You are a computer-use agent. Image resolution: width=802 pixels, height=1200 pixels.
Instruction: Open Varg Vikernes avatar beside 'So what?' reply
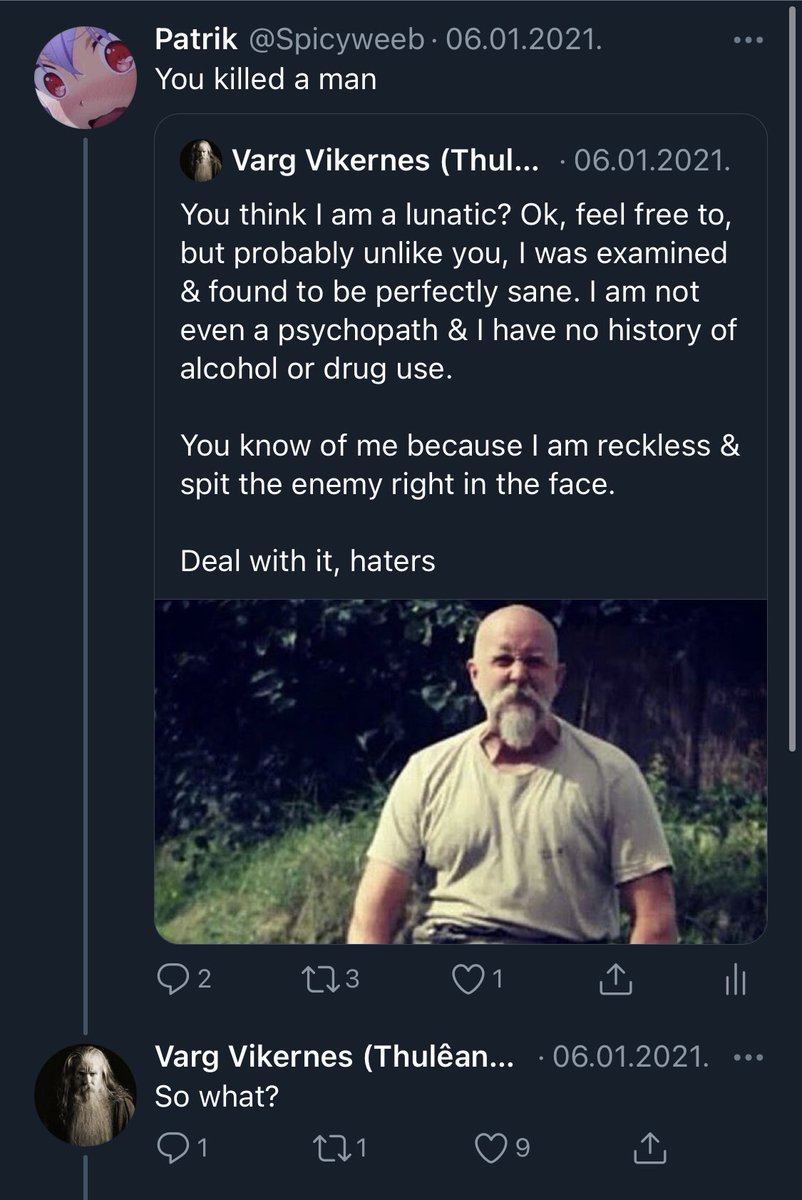tap(85, 1095)
